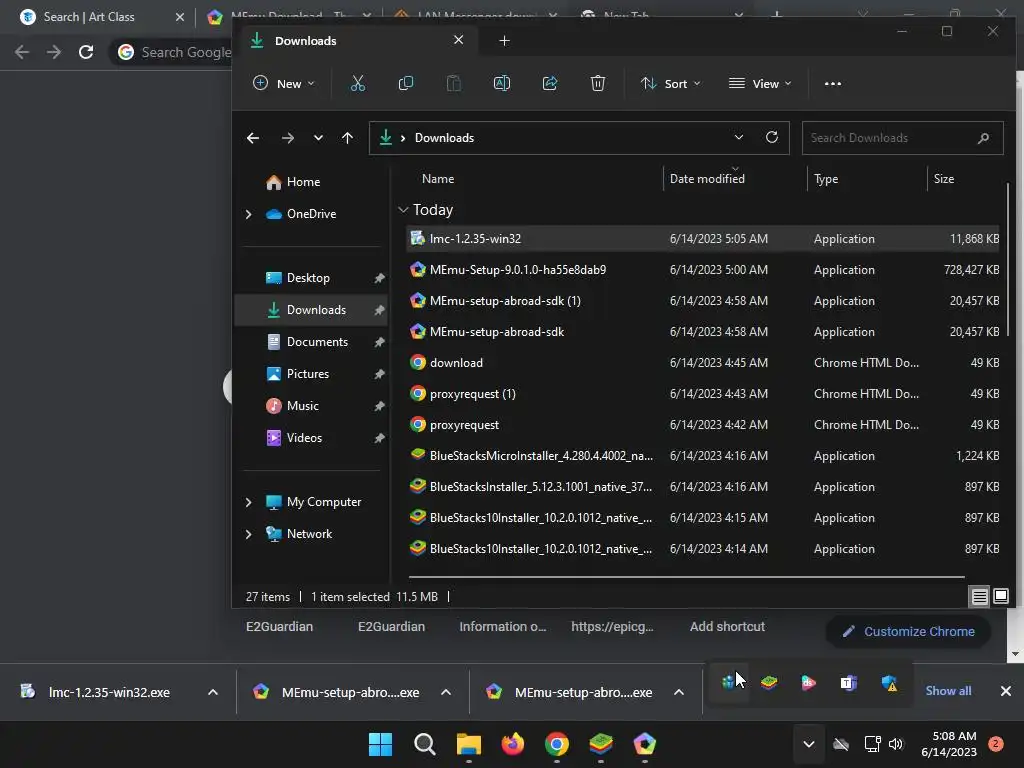Open recent locations dropdown arrow
The width and height of the screenshot is (1024, 768).
tap(318, 138)
